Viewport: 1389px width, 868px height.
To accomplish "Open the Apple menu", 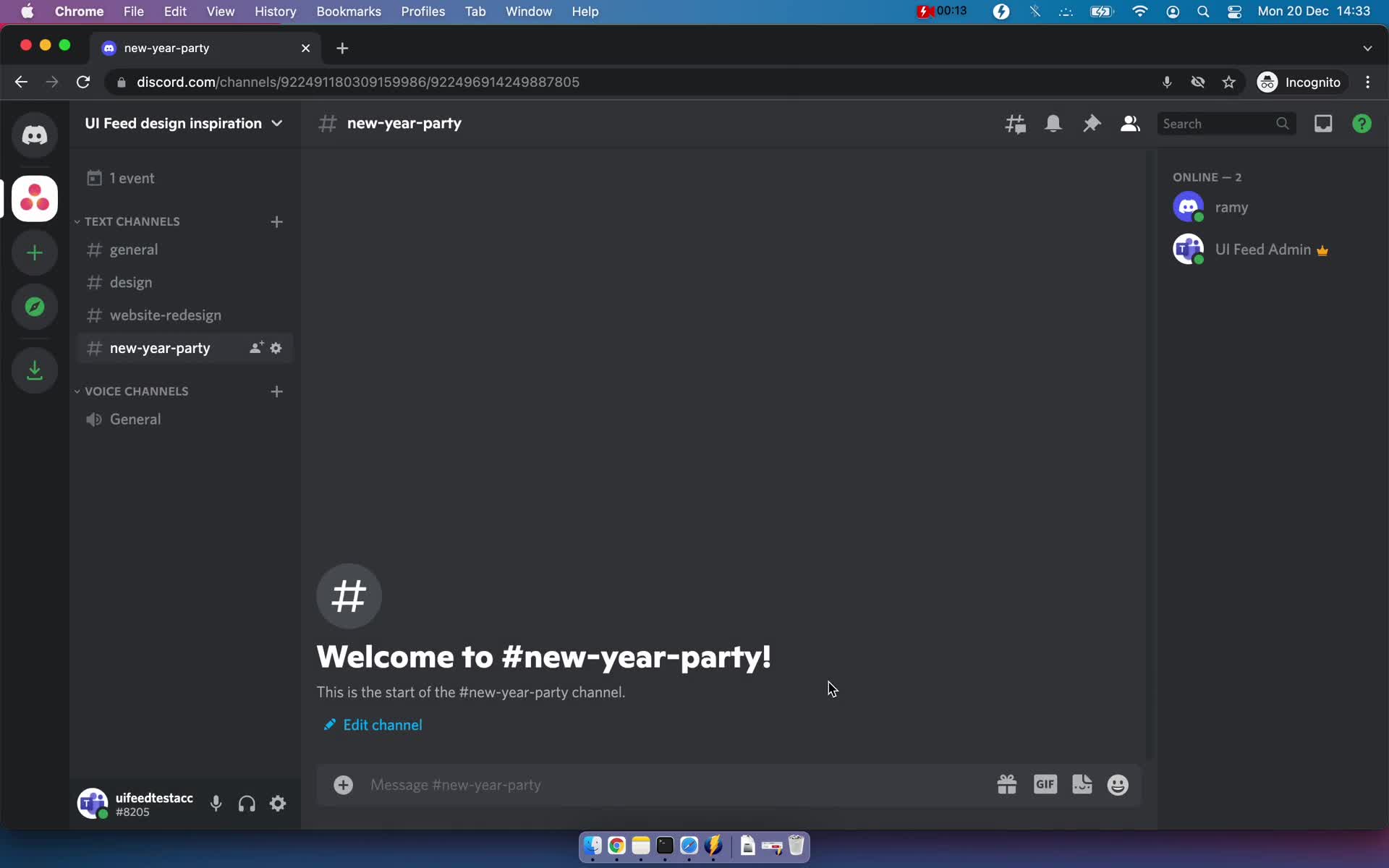I will 27,12.
